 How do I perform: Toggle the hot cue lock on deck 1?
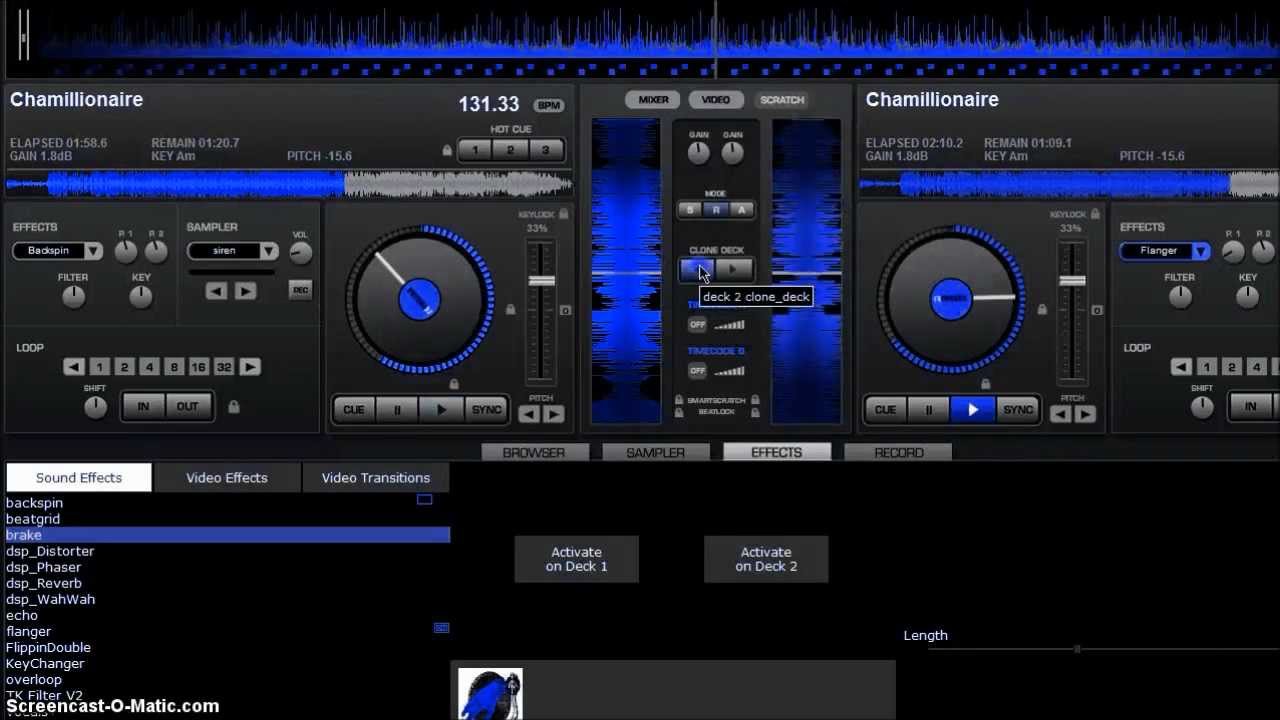click(x=447, y=150)
